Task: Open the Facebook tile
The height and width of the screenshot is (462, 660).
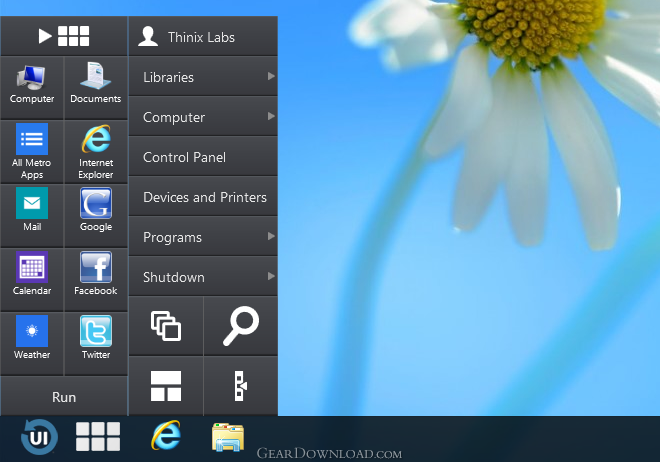Action: [96, 279]
